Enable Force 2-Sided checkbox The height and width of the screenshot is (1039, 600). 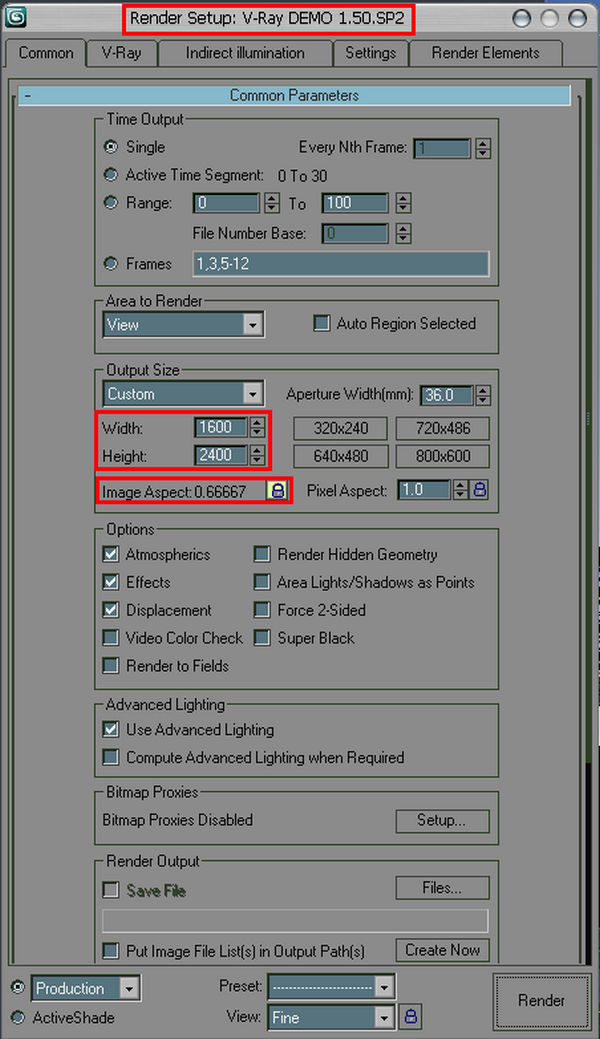click(263, 610)
